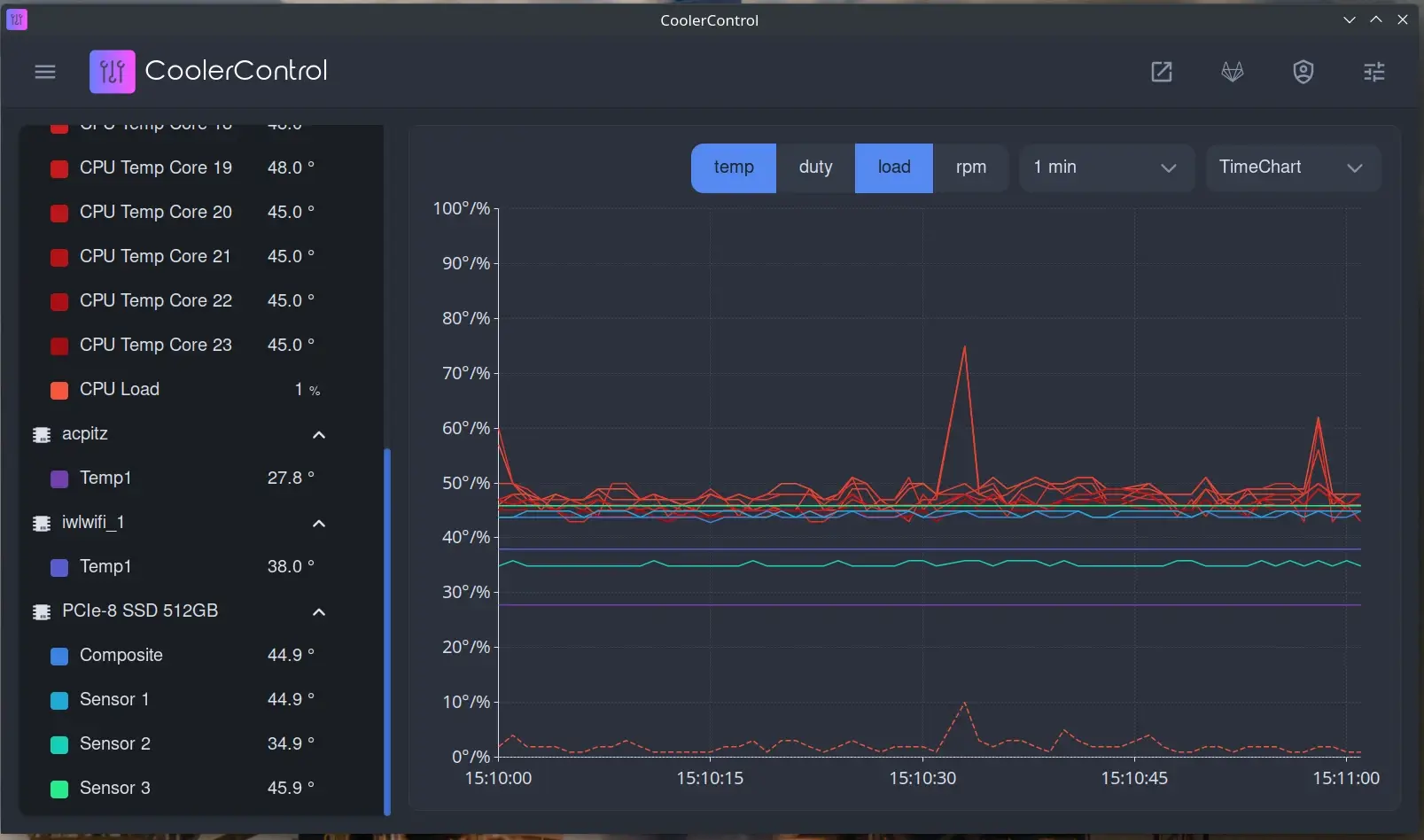1424x840 pixels.
Task: Click the sidebar vertical scrollbar thumb
Action: (387, 632)
